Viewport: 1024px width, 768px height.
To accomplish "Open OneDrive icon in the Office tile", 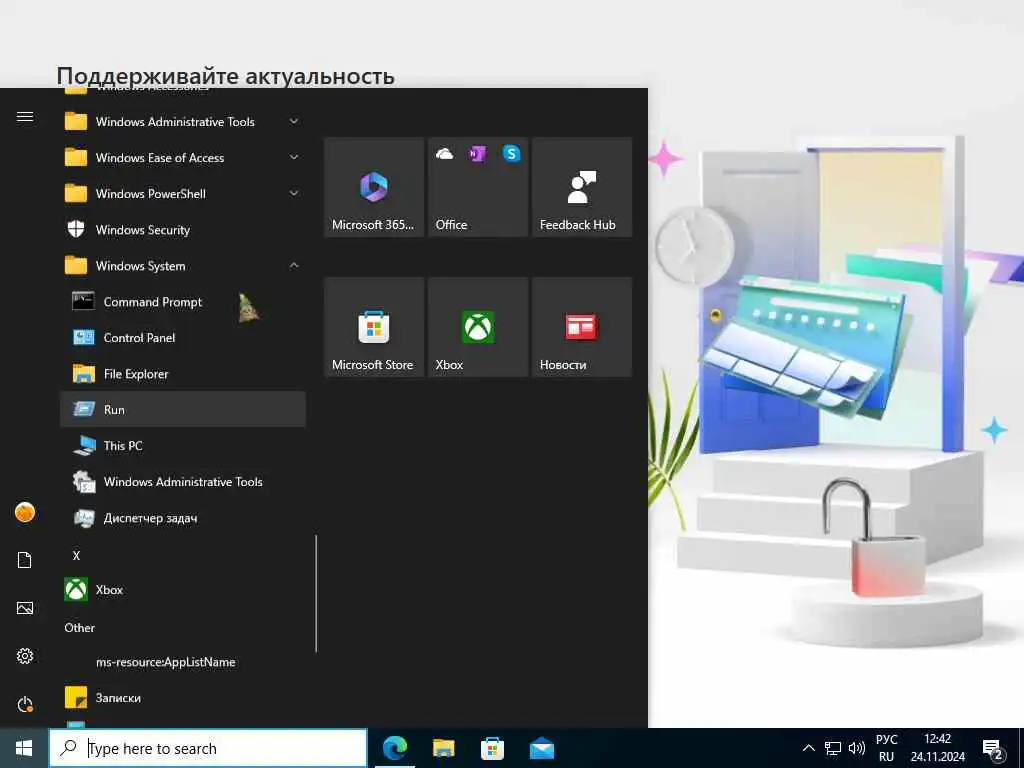I will click(x=444, y=154).
